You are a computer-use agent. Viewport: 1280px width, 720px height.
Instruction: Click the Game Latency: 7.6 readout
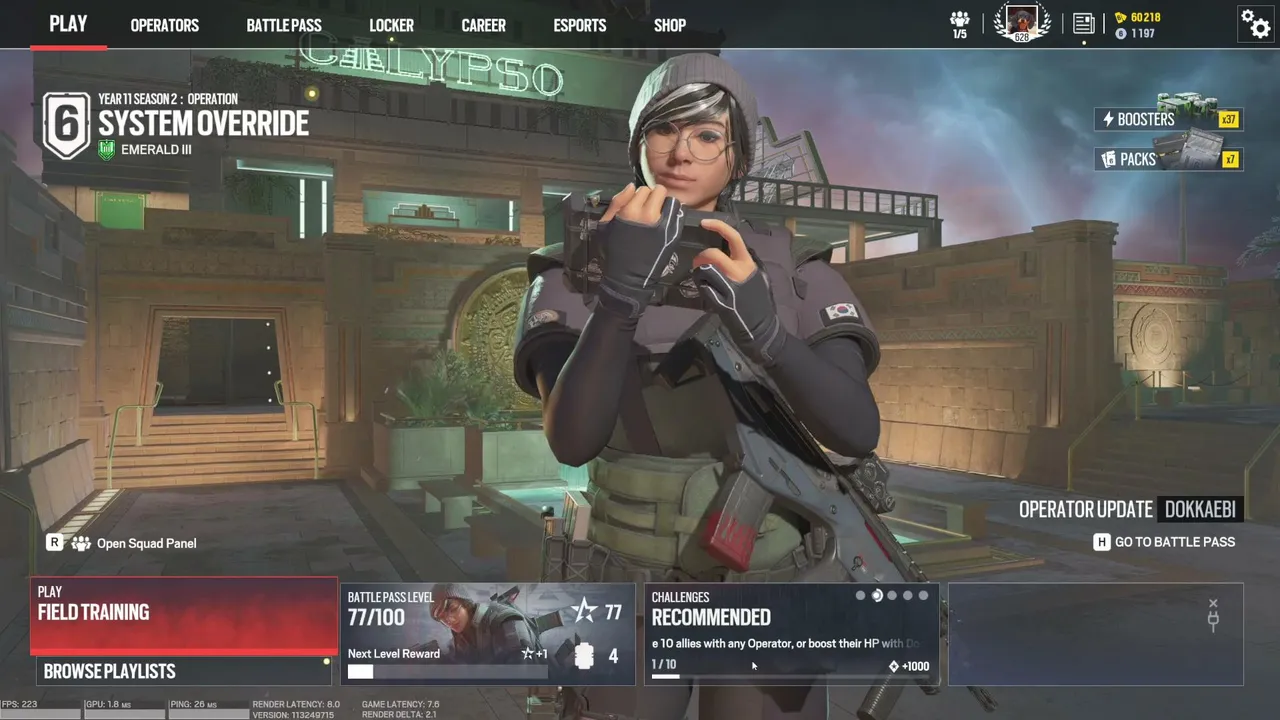(400, 704)
